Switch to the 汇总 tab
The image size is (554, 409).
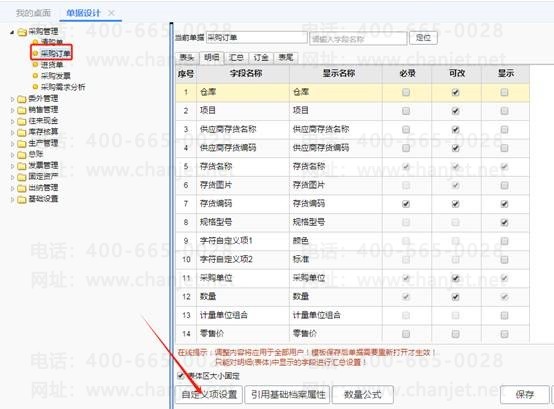pyautogui.click(x=236, y=57)
